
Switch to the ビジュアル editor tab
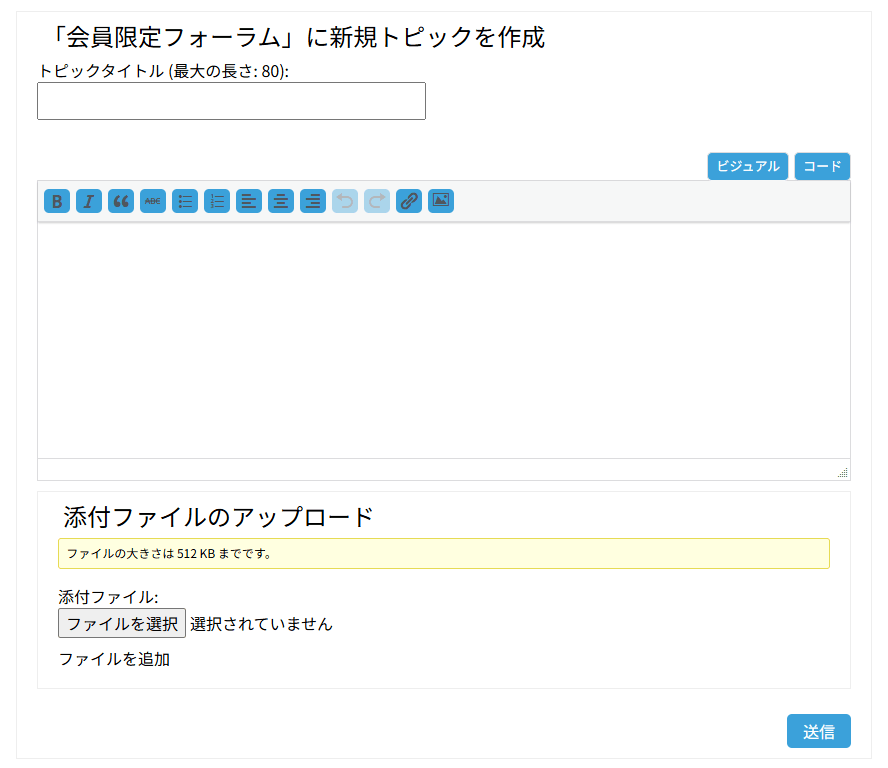click(x=748, y=167)
